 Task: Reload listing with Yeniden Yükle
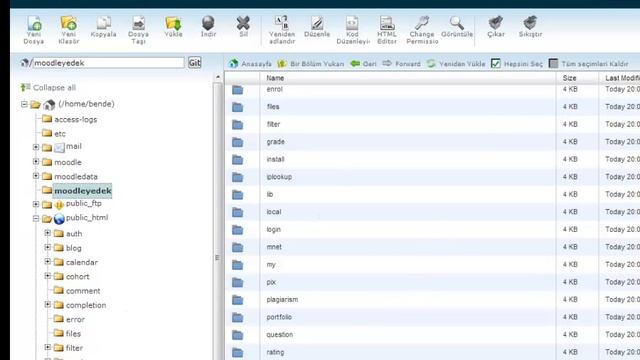tap(456, 64)
